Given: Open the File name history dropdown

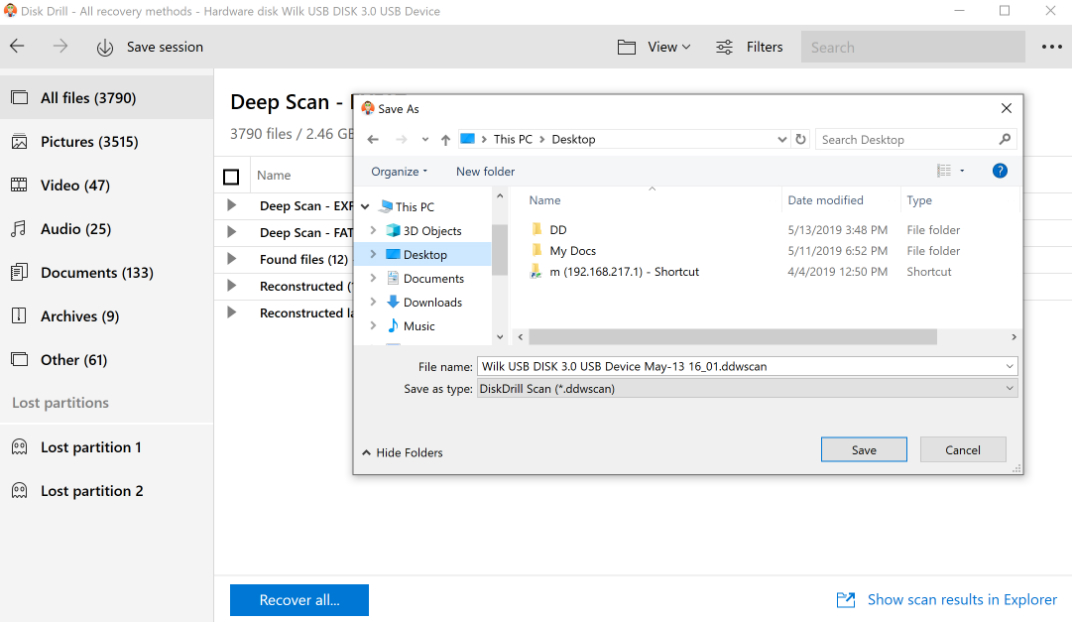Looking at the screenshot, I should [1009, 366].
